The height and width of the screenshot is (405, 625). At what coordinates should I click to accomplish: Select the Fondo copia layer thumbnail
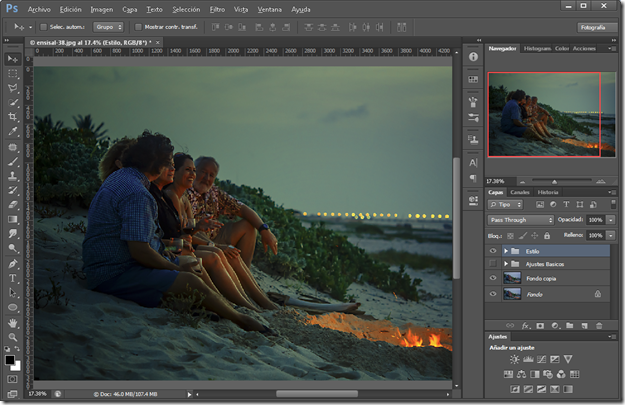pos(512,278)
